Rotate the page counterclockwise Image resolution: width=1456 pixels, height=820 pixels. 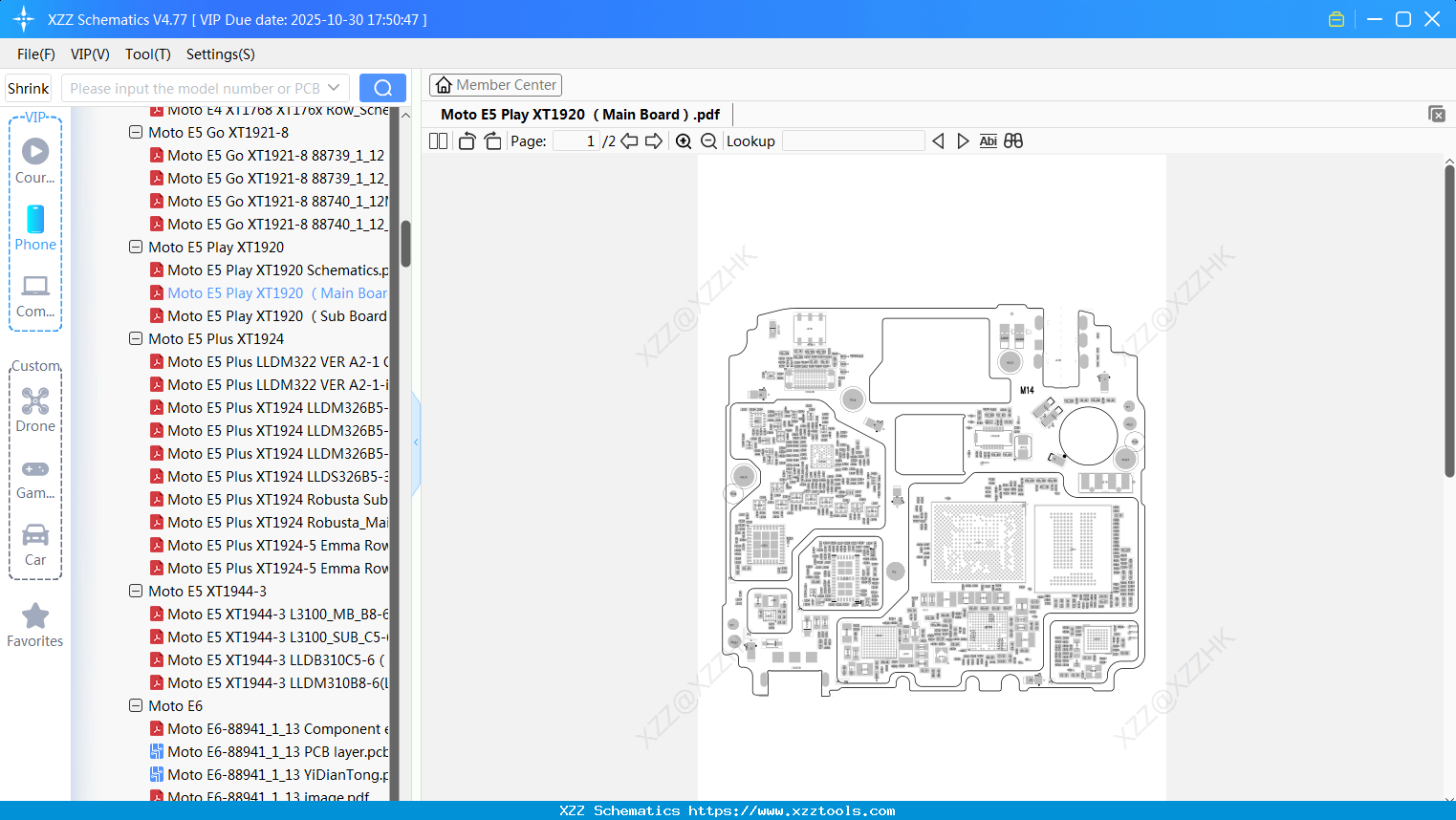(467, 141)
